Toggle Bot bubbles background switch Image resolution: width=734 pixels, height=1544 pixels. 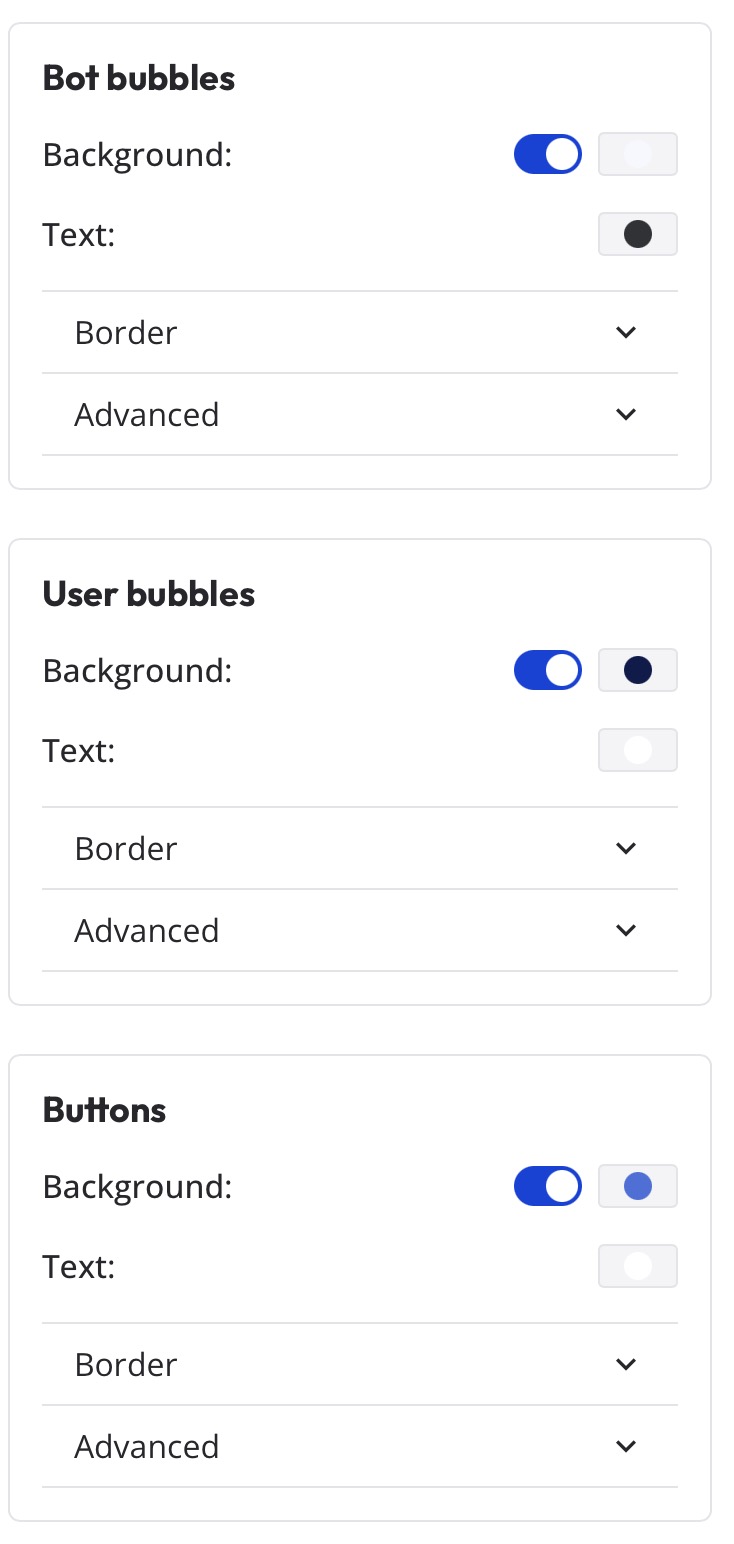pos(547,155)
